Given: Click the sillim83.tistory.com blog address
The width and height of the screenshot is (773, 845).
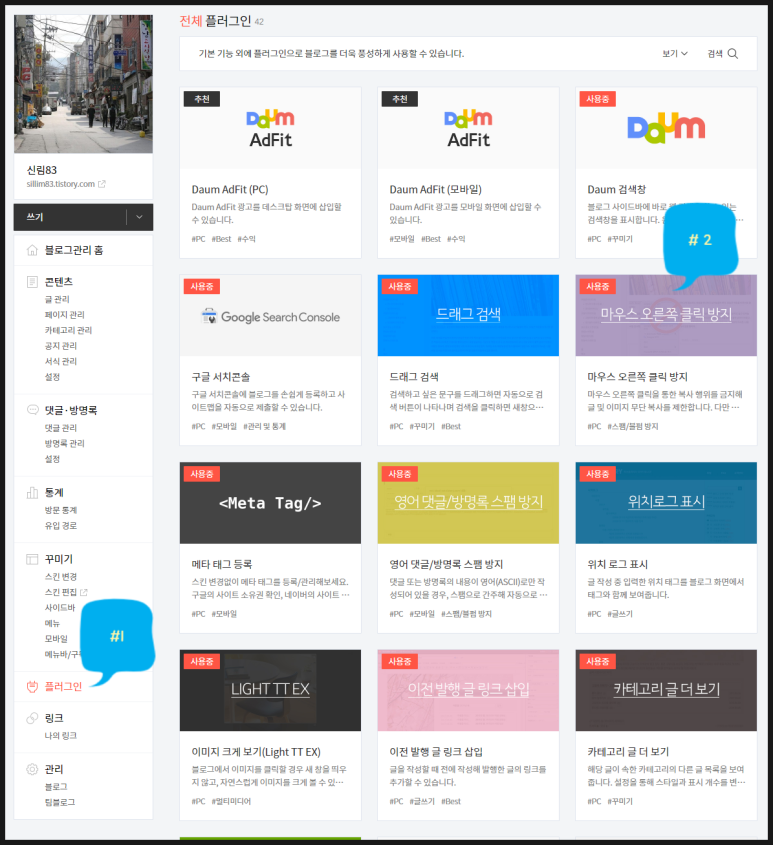Looking at the screenshot, I should pyautogui.click(x=60, y=184).
